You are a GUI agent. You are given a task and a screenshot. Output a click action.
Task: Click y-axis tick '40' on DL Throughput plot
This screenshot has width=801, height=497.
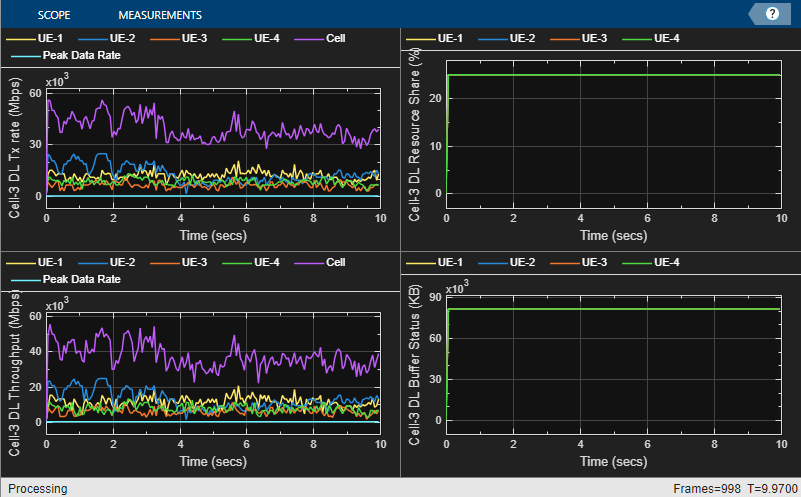point(35,351)
